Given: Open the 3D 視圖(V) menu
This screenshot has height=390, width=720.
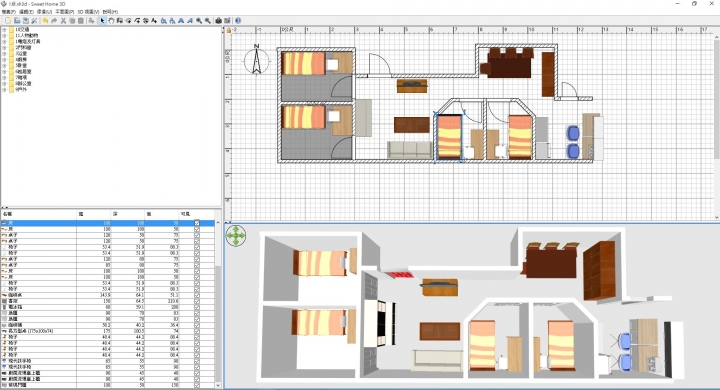Looking at the screenshot, I should [x=88, y=11].
